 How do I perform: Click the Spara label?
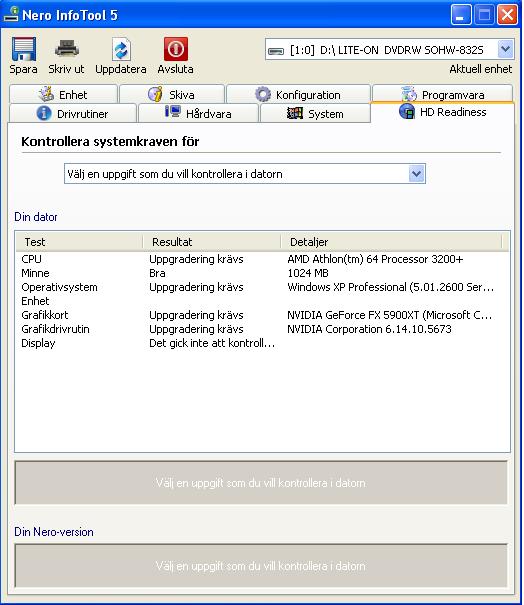pyautogui.click(x=24, y=69)
